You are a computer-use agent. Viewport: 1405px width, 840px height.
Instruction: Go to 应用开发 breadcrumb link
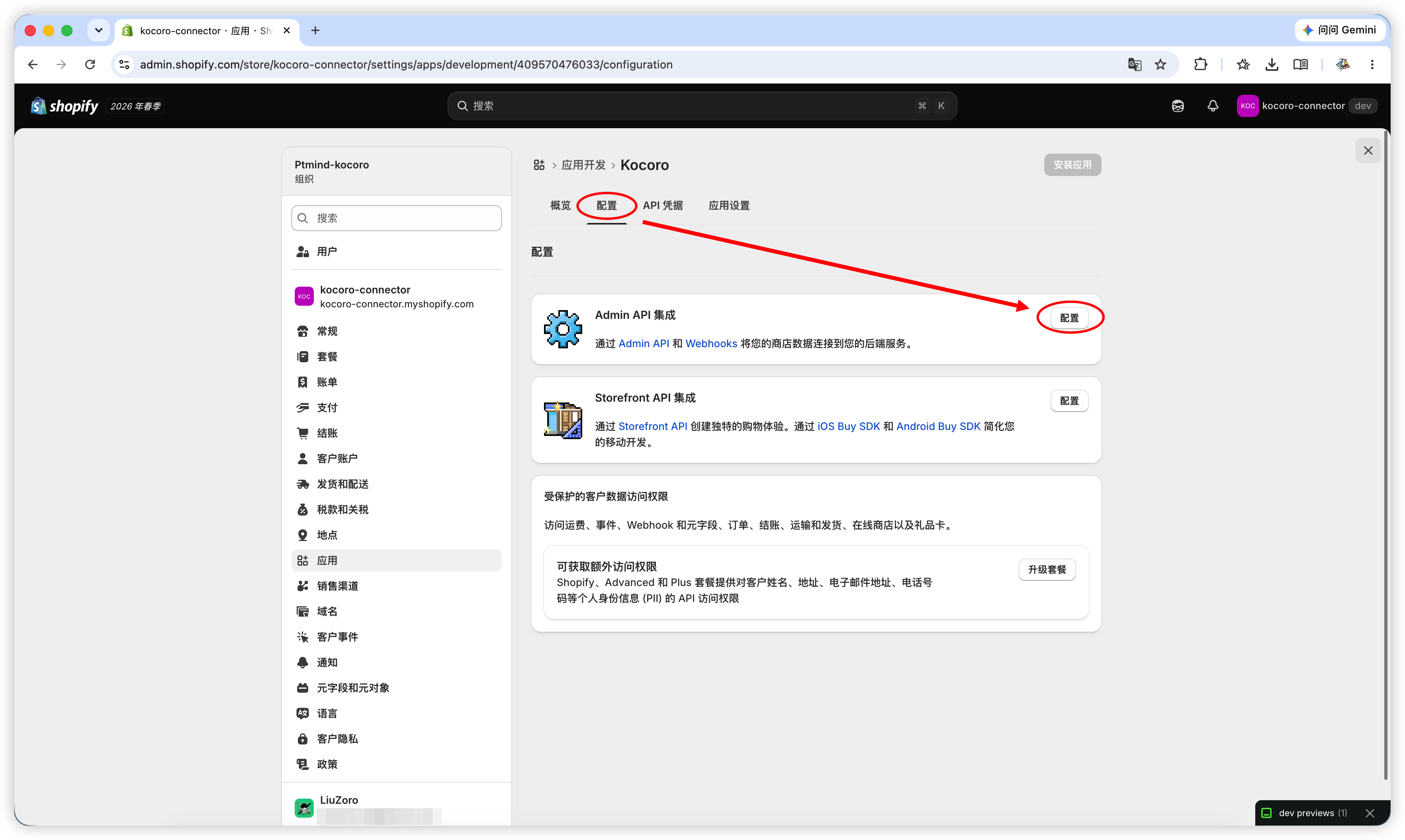click(583, 165)
